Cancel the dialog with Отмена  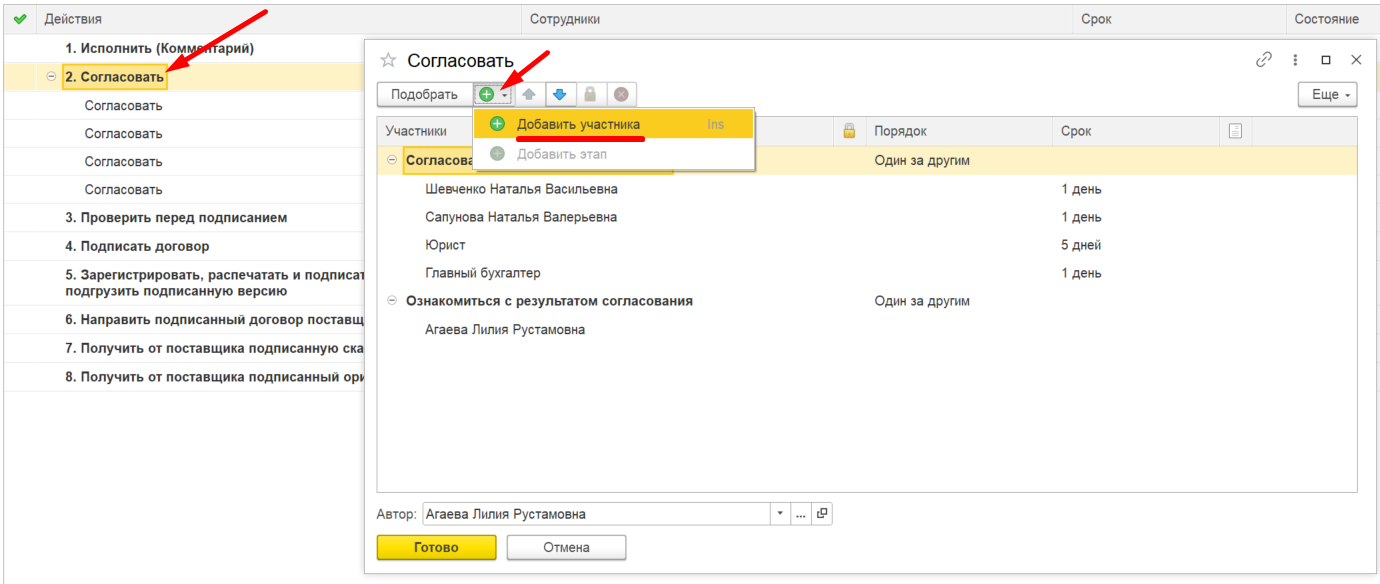566,547
